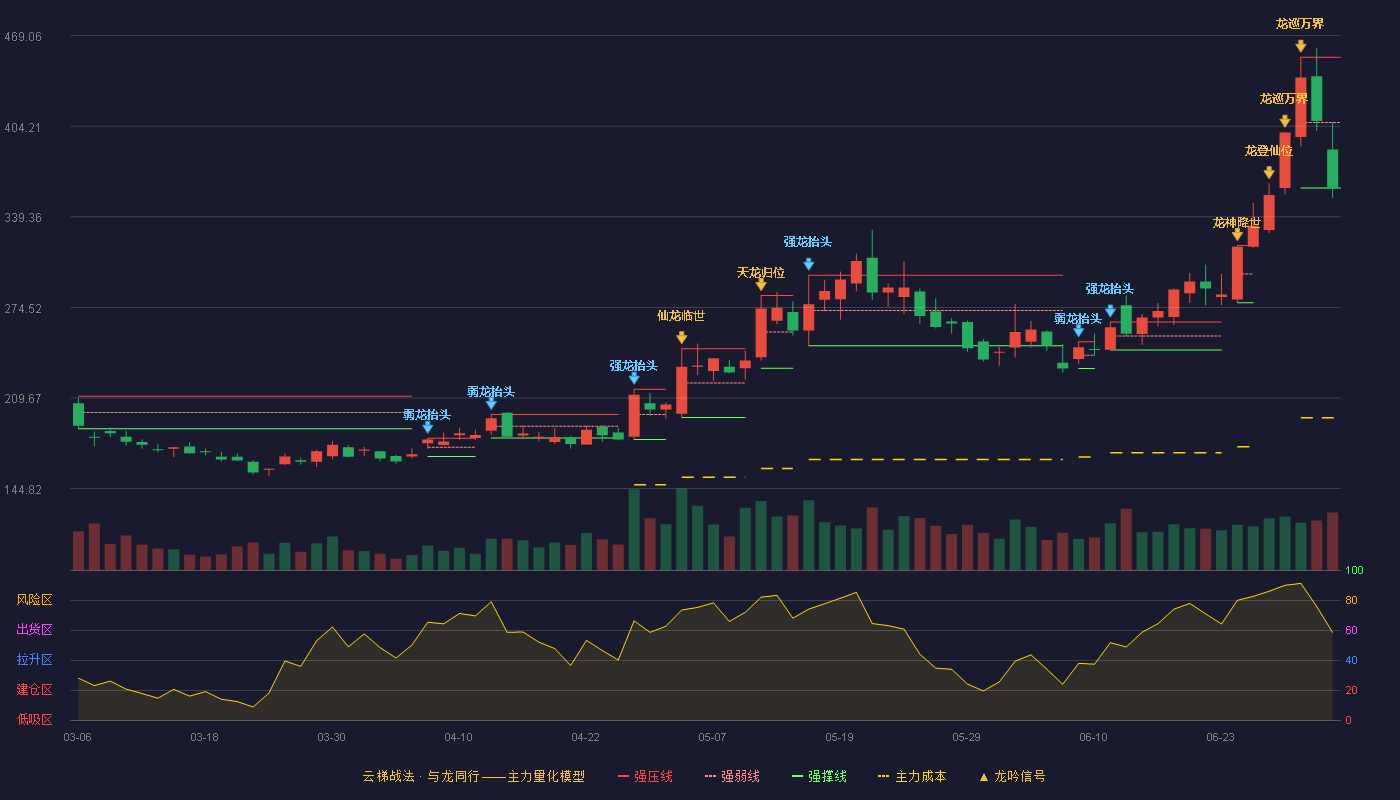
Task: Click the blue 勇龙抬头 arrow just before 04-10
Action: click(427, 427)
